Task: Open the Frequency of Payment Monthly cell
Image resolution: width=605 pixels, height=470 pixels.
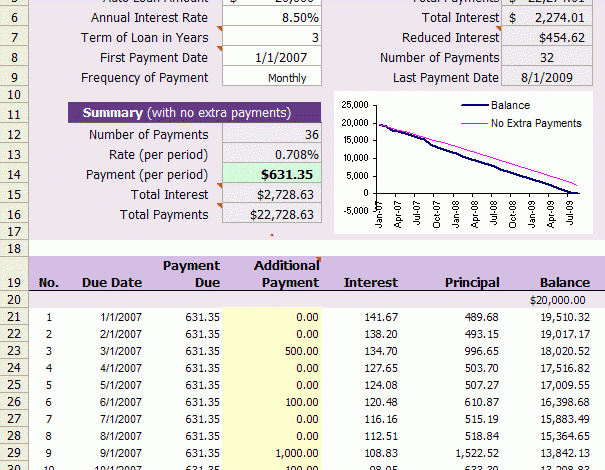Action: pyautogui.click(x=272, y=78)
